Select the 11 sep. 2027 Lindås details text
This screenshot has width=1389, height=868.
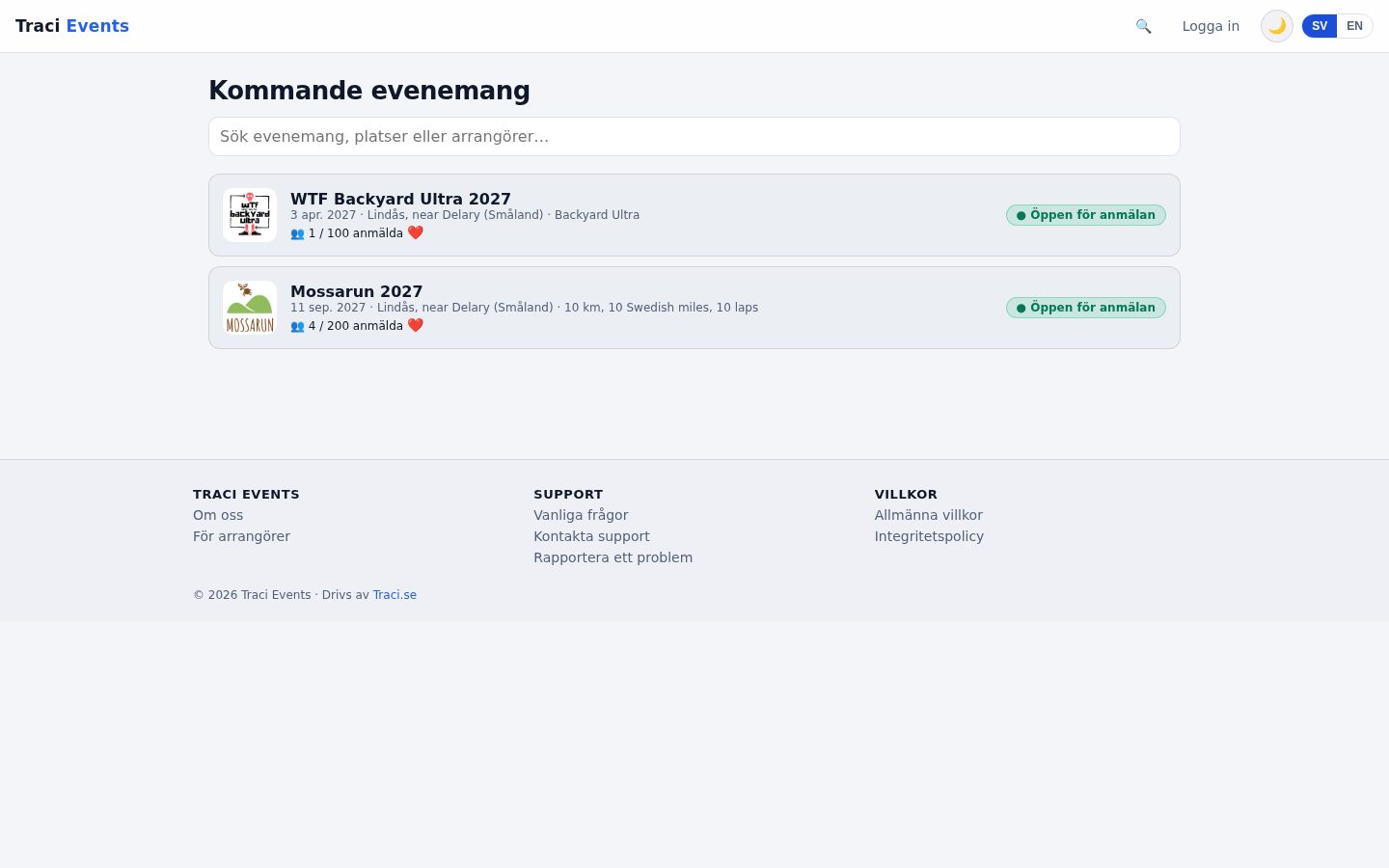[524, 308]
